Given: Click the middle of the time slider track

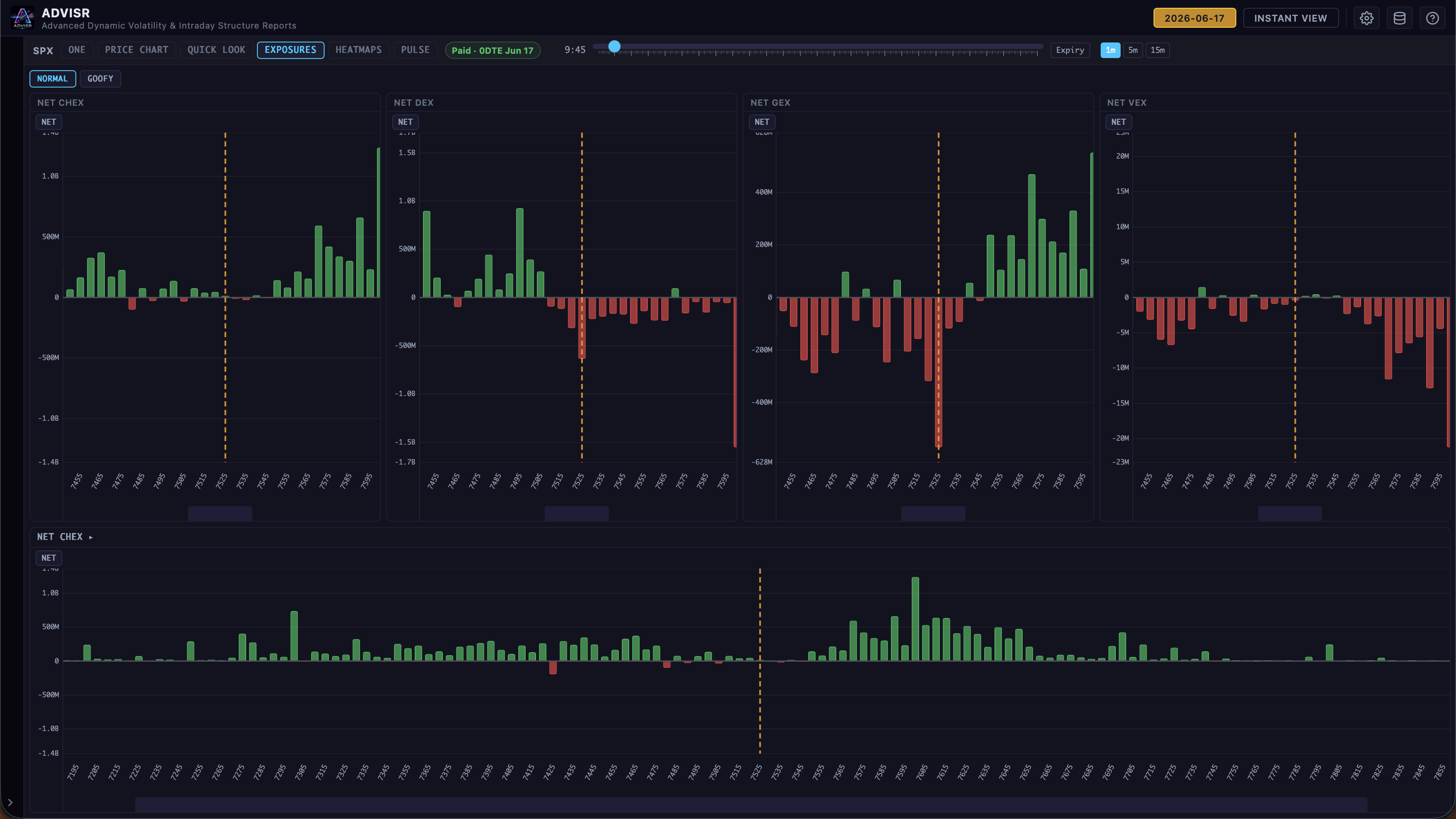Looking at the screenshot, I should click(818, 46).
